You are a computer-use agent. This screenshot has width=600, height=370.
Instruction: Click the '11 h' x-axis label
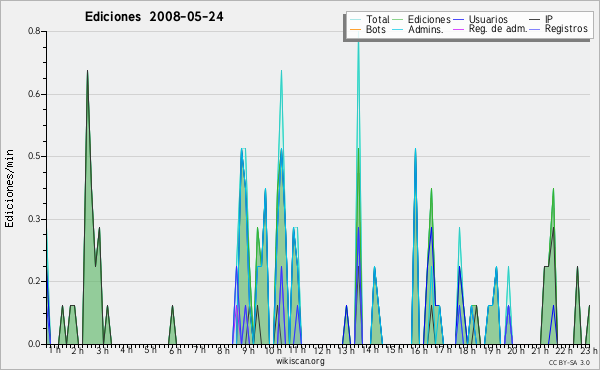(297, 350)
